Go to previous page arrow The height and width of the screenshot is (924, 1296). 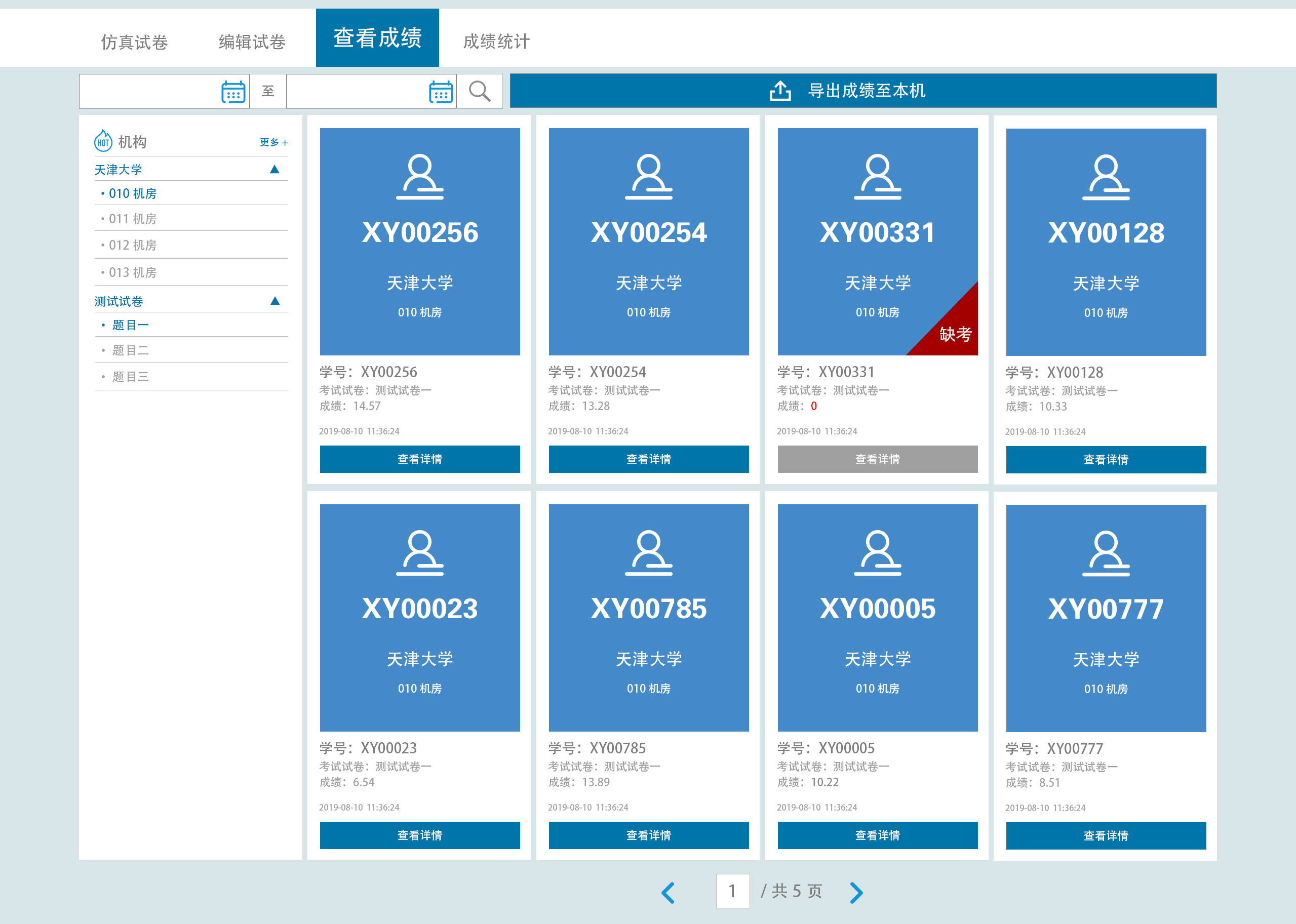point(668,892)
